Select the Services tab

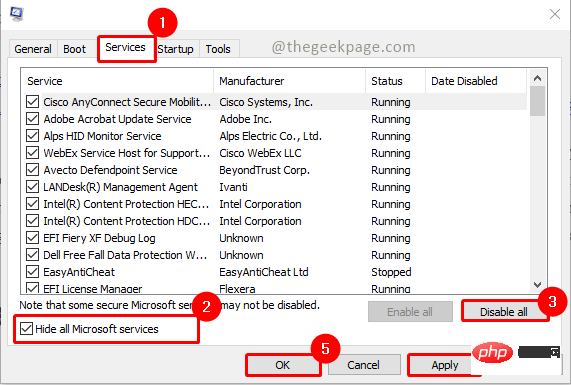[x=125, y=47]
